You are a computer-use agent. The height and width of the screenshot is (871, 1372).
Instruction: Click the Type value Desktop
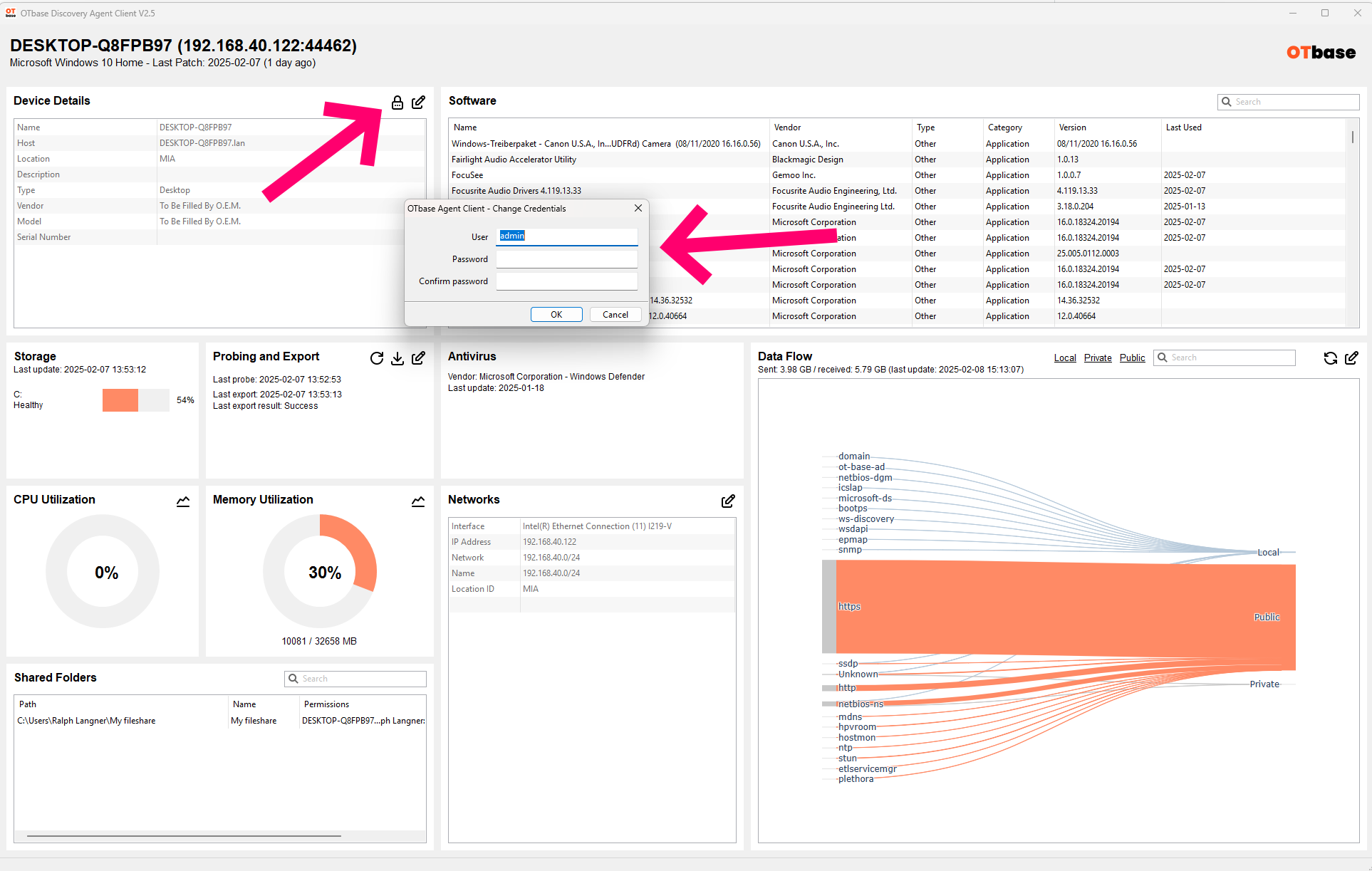[175, 190]
